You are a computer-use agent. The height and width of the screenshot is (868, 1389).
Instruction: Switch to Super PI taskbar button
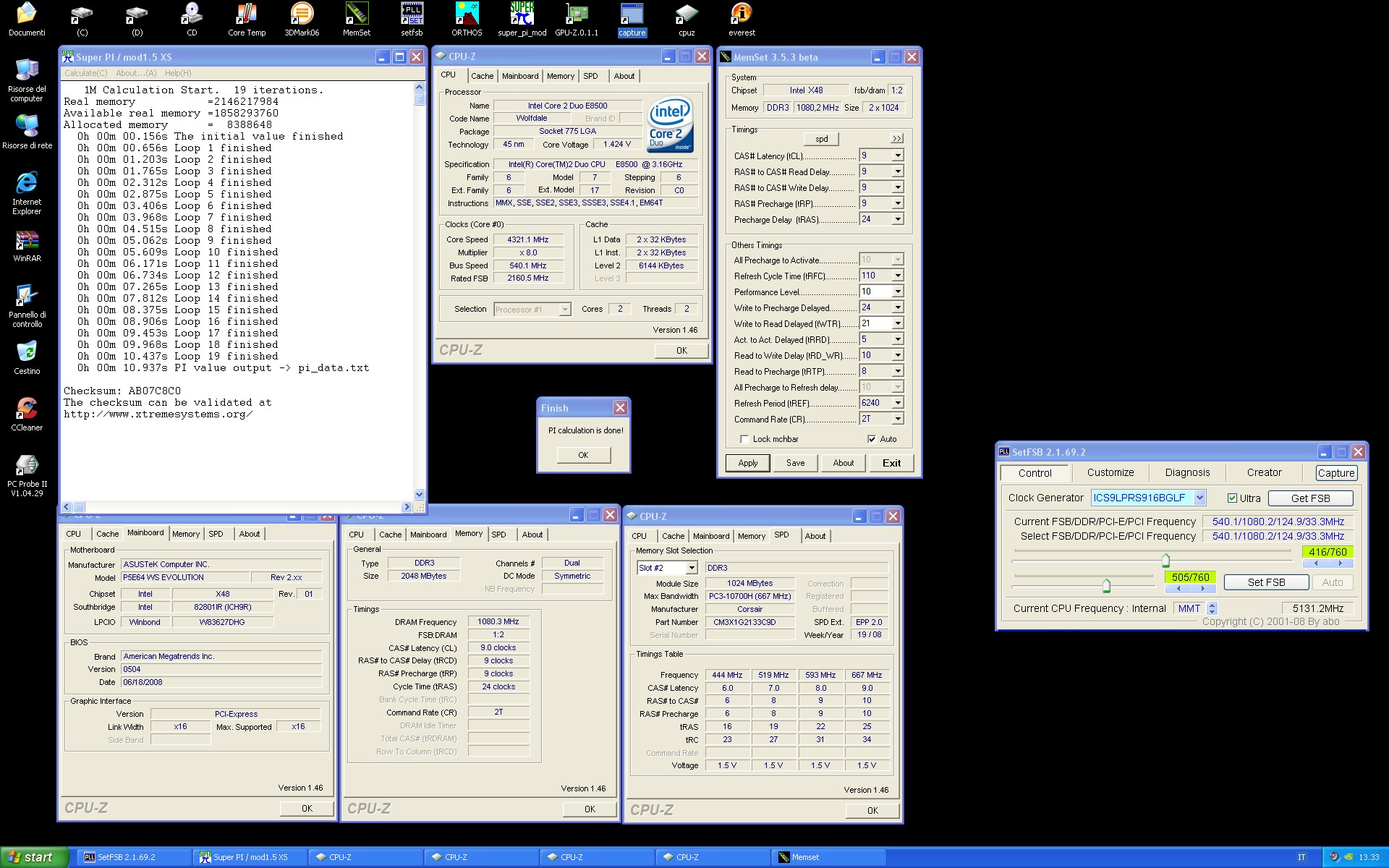point(250,857)
